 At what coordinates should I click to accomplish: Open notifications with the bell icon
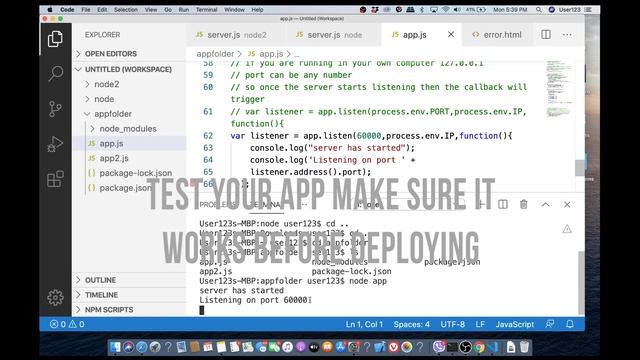coord(570,324)
